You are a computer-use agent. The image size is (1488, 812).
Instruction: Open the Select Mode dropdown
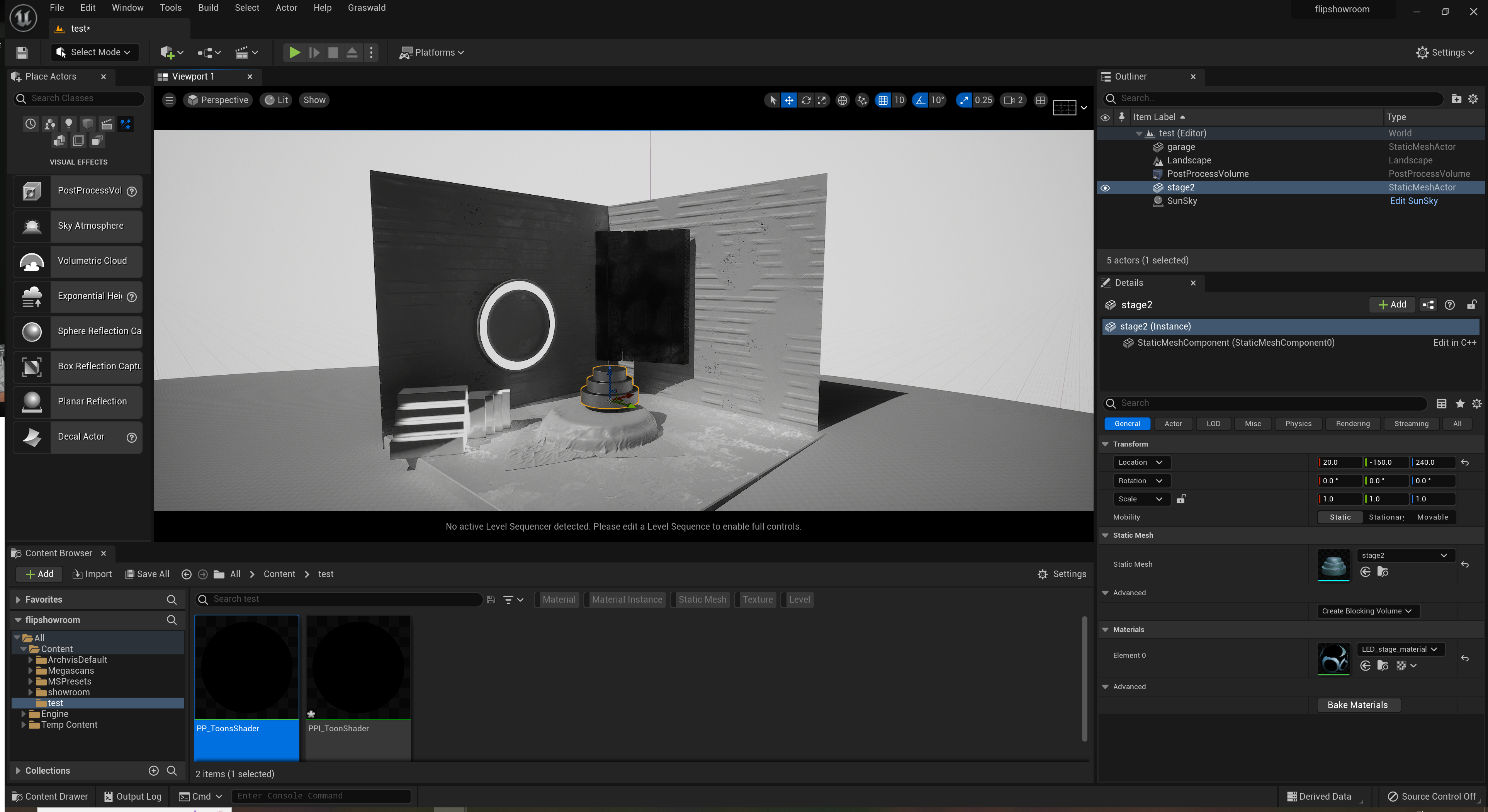[95, 53]
